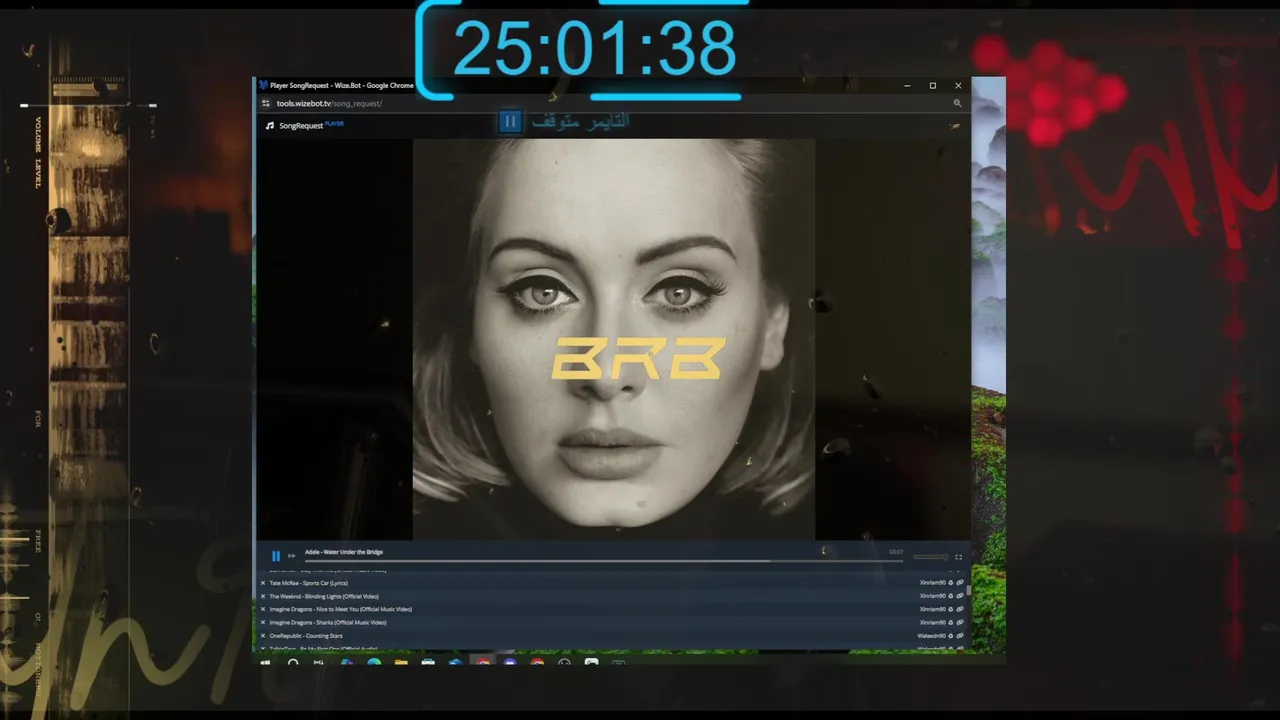Click the Adele album art video

[x=614, y=340]
